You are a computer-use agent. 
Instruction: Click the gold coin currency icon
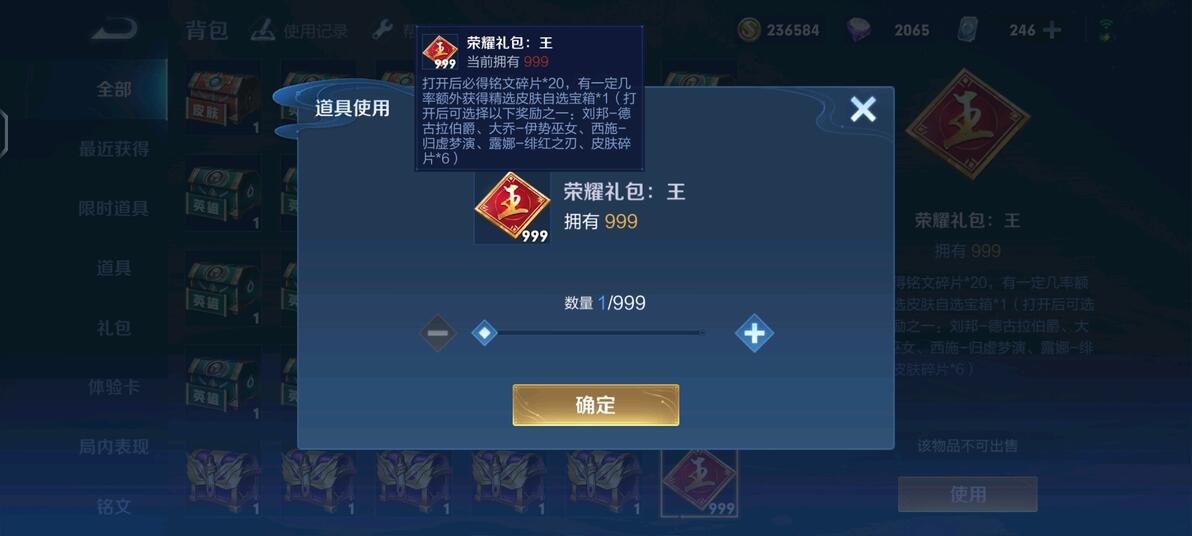click(750, 30)
